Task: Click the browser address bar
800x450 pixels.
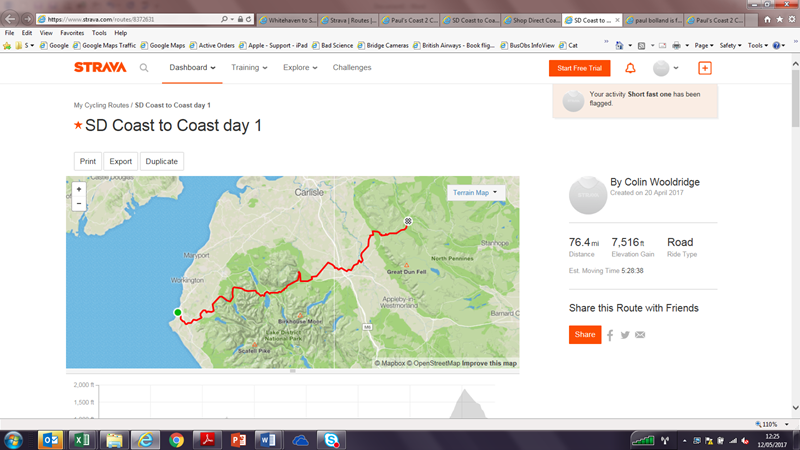Action: point(133,19)
